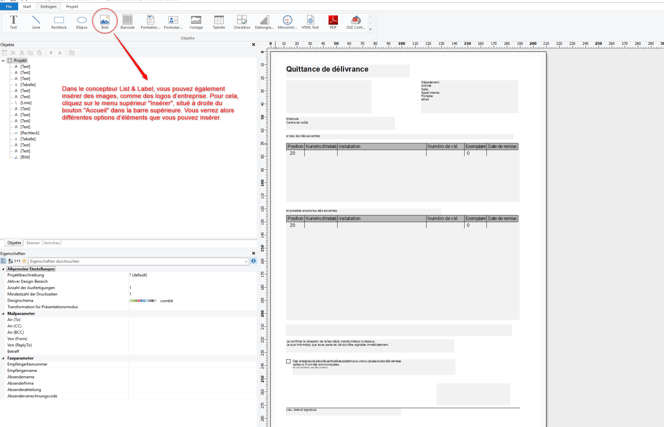Image resolution: width=664 pixels, height=427 pixels.
Task: Toggle the favorites star in Eigenschaften
Action: click(x=24, y=261)
